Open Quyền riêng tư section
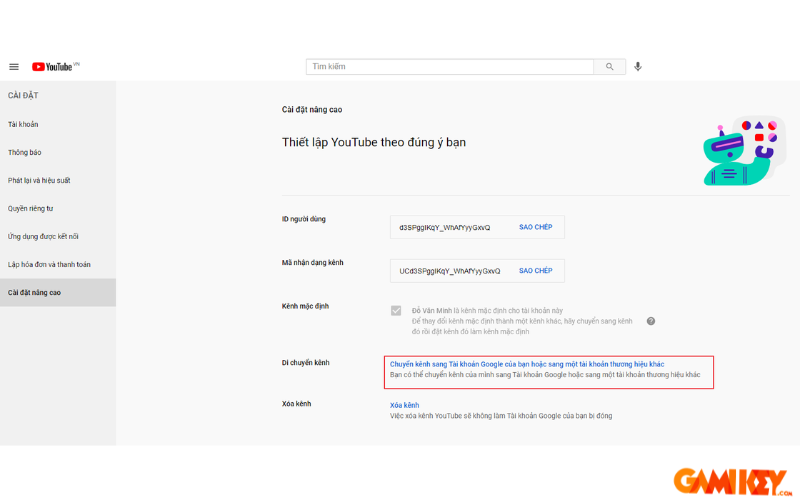Screen dimensions: 800x500 [58, 209]
